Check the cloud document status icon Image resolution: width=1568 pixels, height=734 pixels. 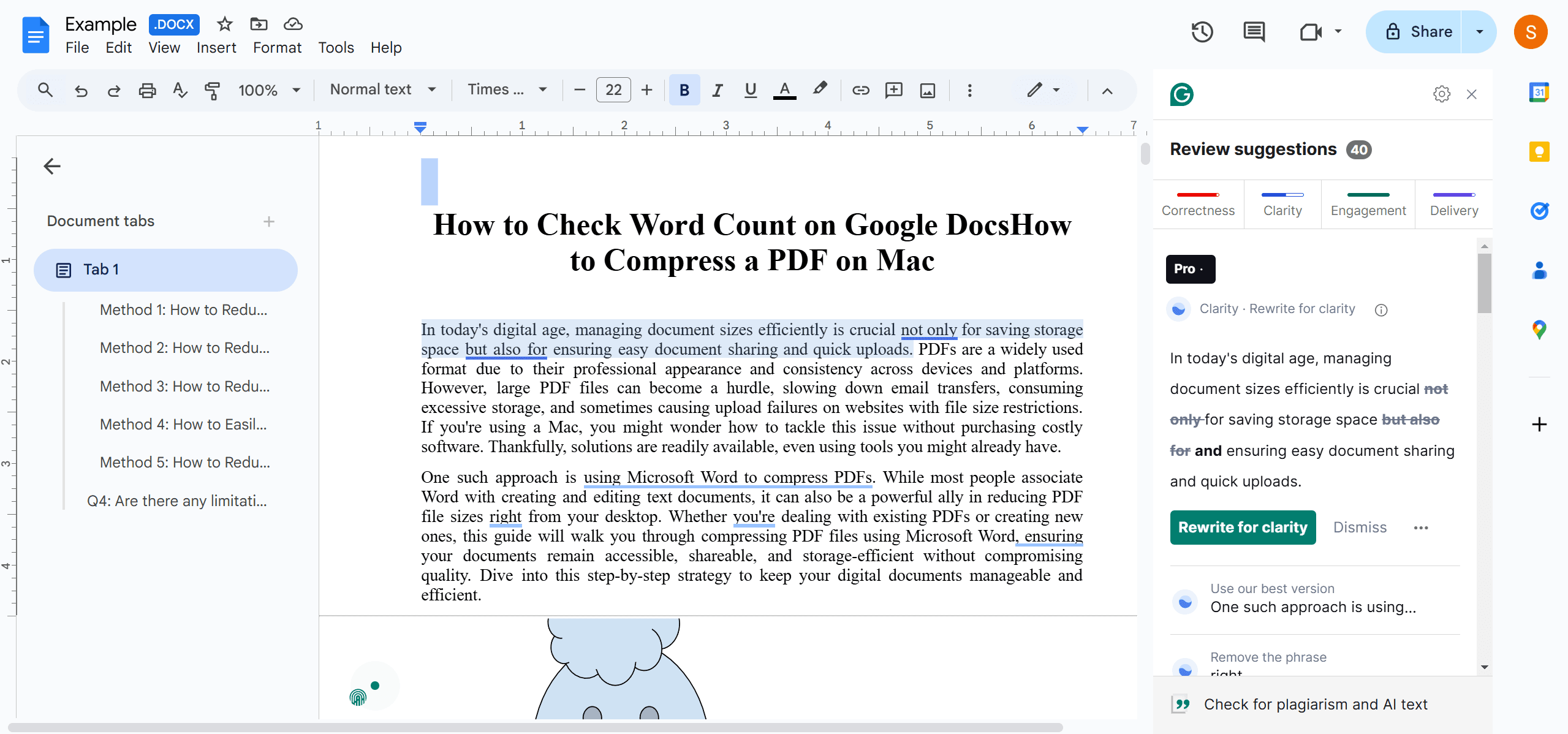(293, 24)
